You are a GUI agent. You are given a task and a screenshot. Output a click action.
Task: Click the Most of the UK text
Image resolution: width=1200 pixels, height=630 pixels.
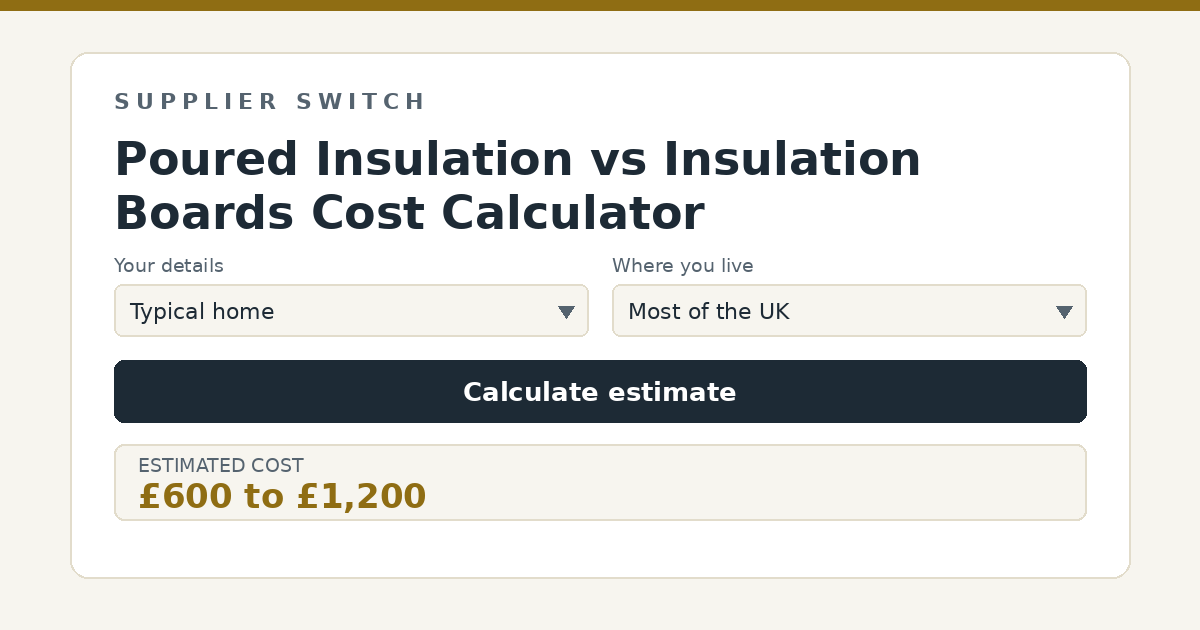point(709,312)
